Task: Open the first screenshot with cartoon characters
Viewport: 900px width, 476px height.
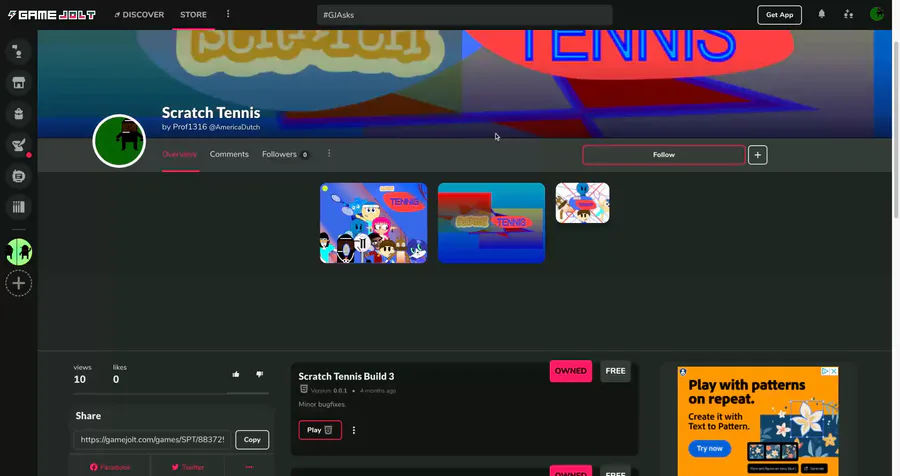Action: 374,223
